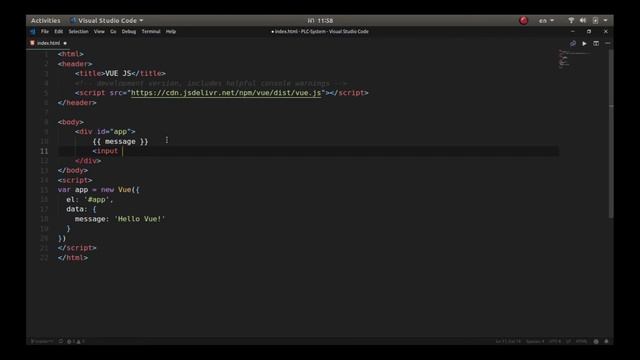Click the UTF-8 encoding indicator in status bar

[x=555, y=341]
